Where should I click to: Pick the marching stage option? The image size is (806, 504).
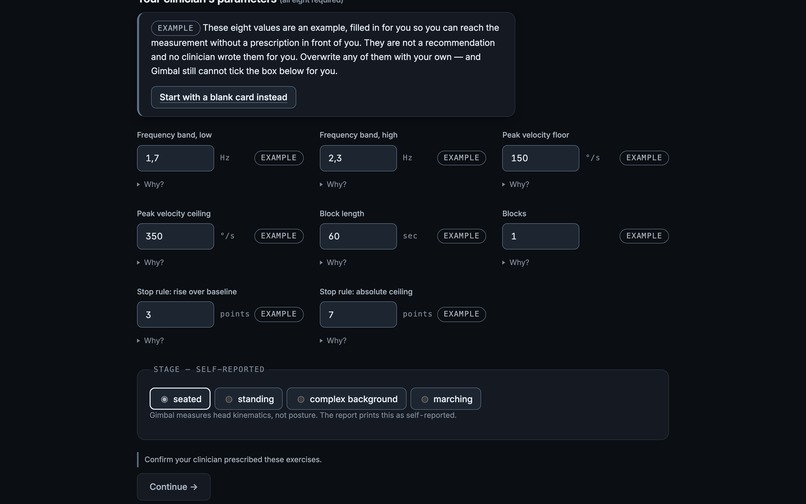pyautogui.click(x=446, y=399)
